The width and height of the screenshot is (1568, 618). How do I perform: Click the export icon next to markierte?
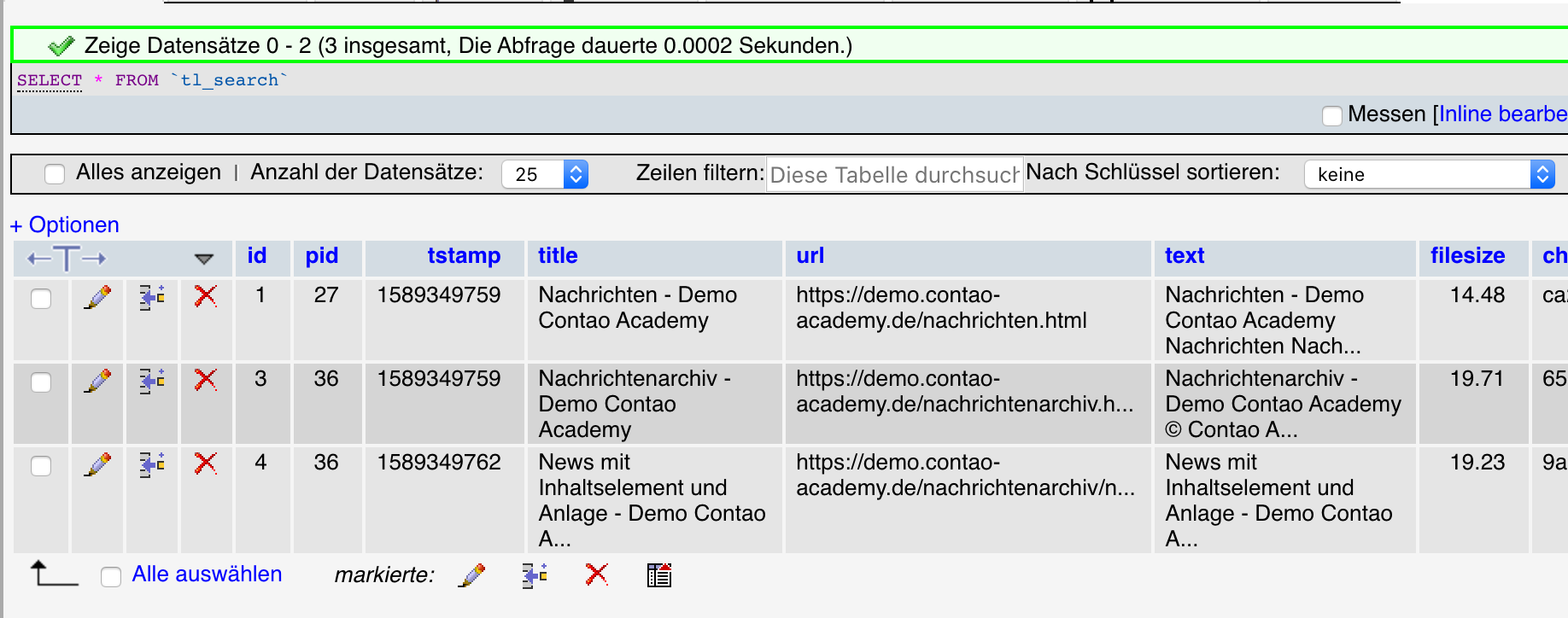click(x=659, y=575)
